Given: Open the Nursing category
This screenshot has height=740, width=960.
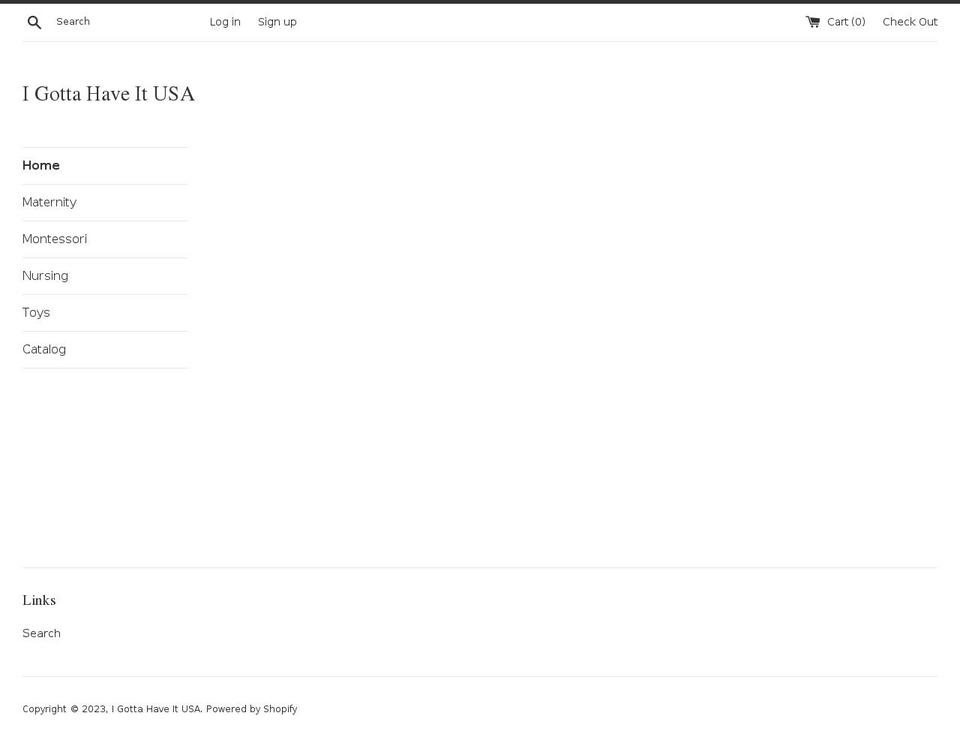Looking at the screenshot, I should pyautogui.click(x=45, y=275).
